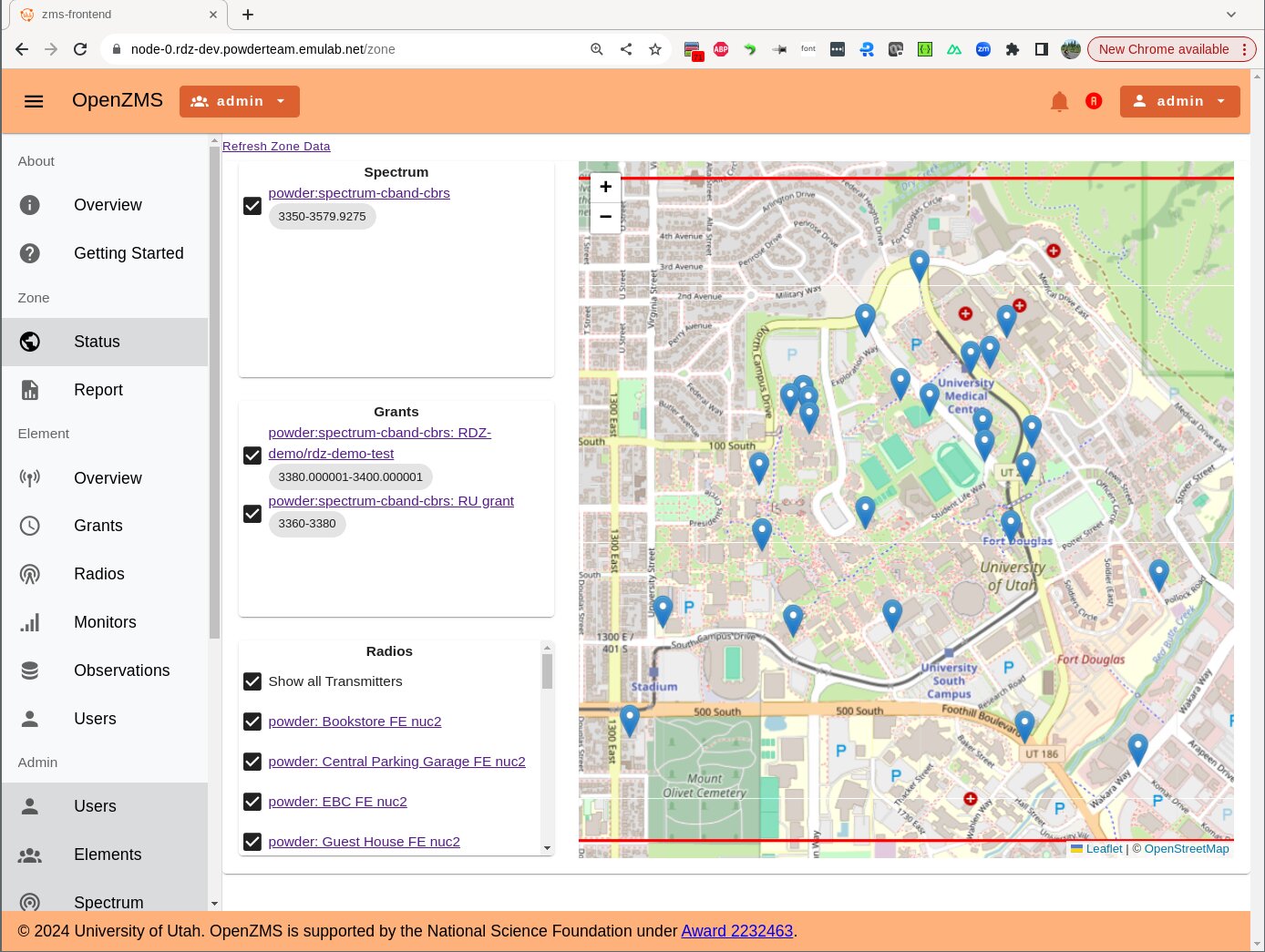Screen dimensions: 1265x952
Task: Uncheck the EBC FE nuc2 checkbox
Action: click(252, 802)
